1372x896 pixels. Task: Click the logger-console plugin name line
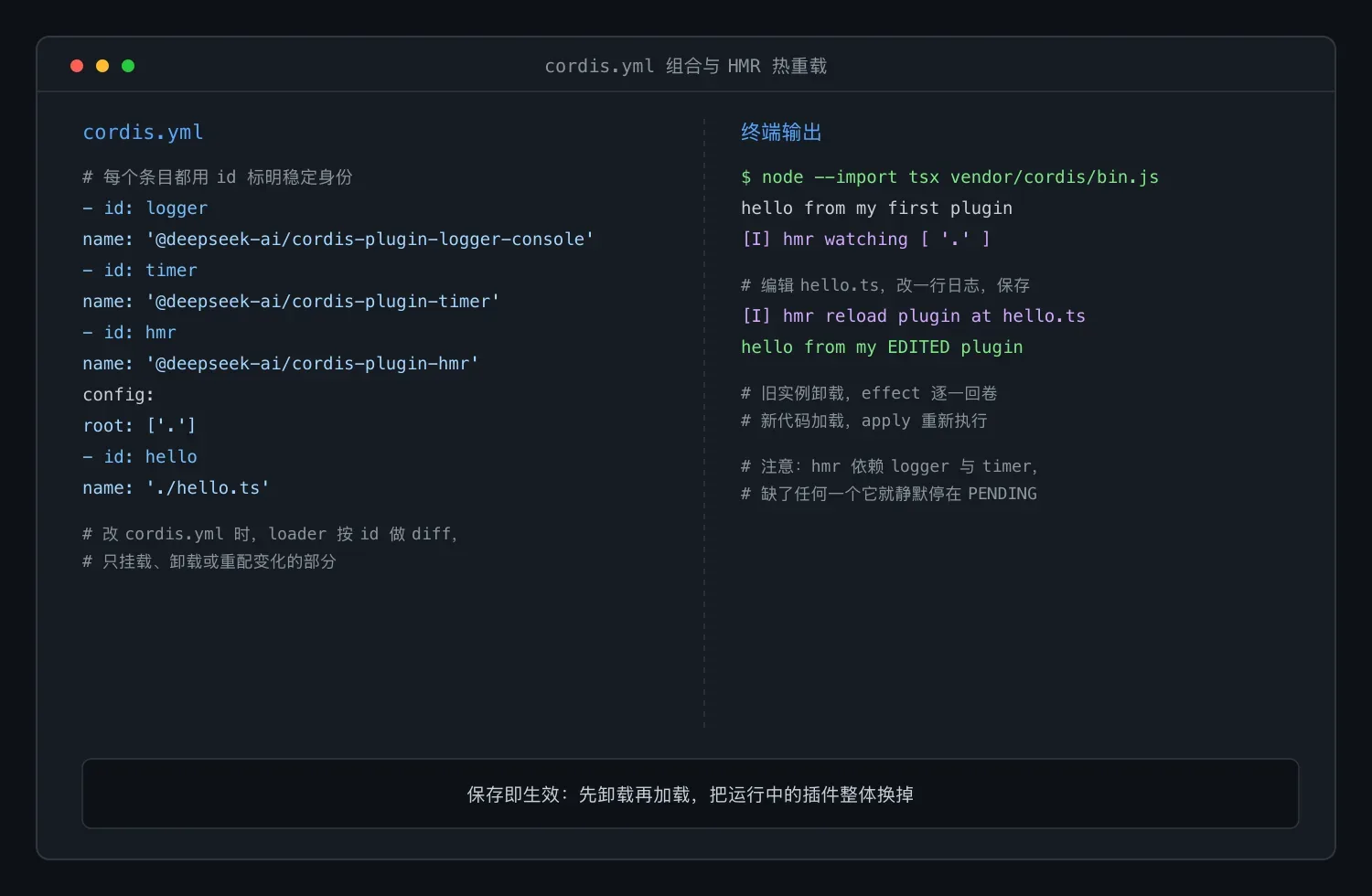coord(338,240)
